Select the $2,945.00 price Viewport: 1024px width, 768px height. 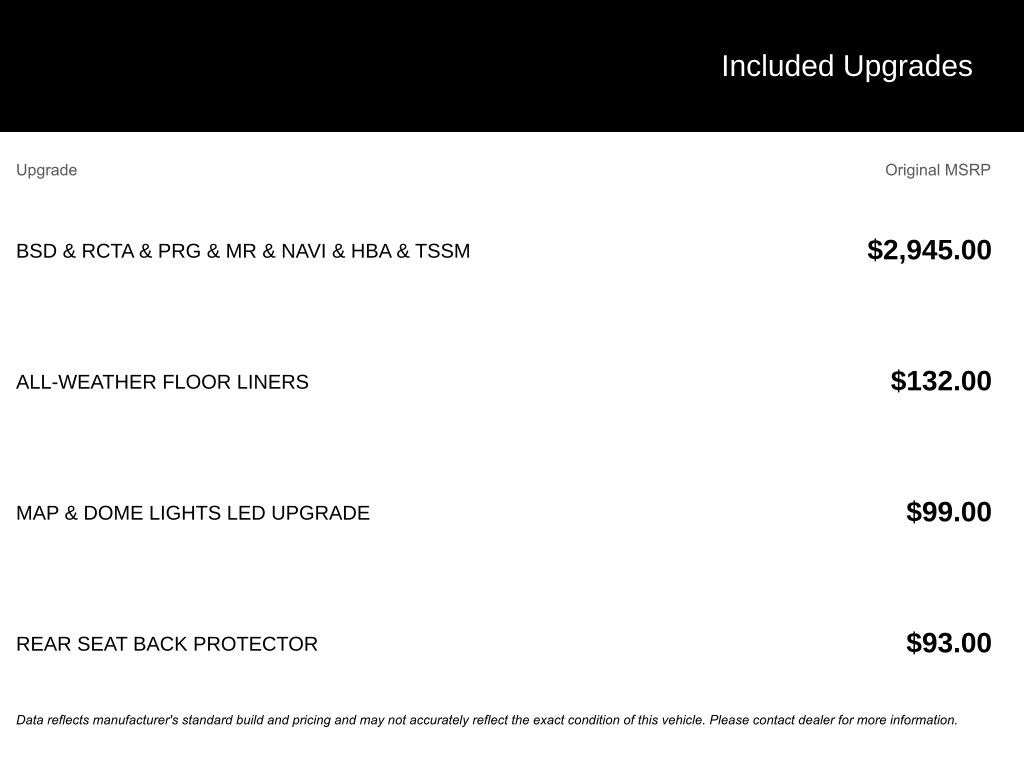(x=929, y=250)
